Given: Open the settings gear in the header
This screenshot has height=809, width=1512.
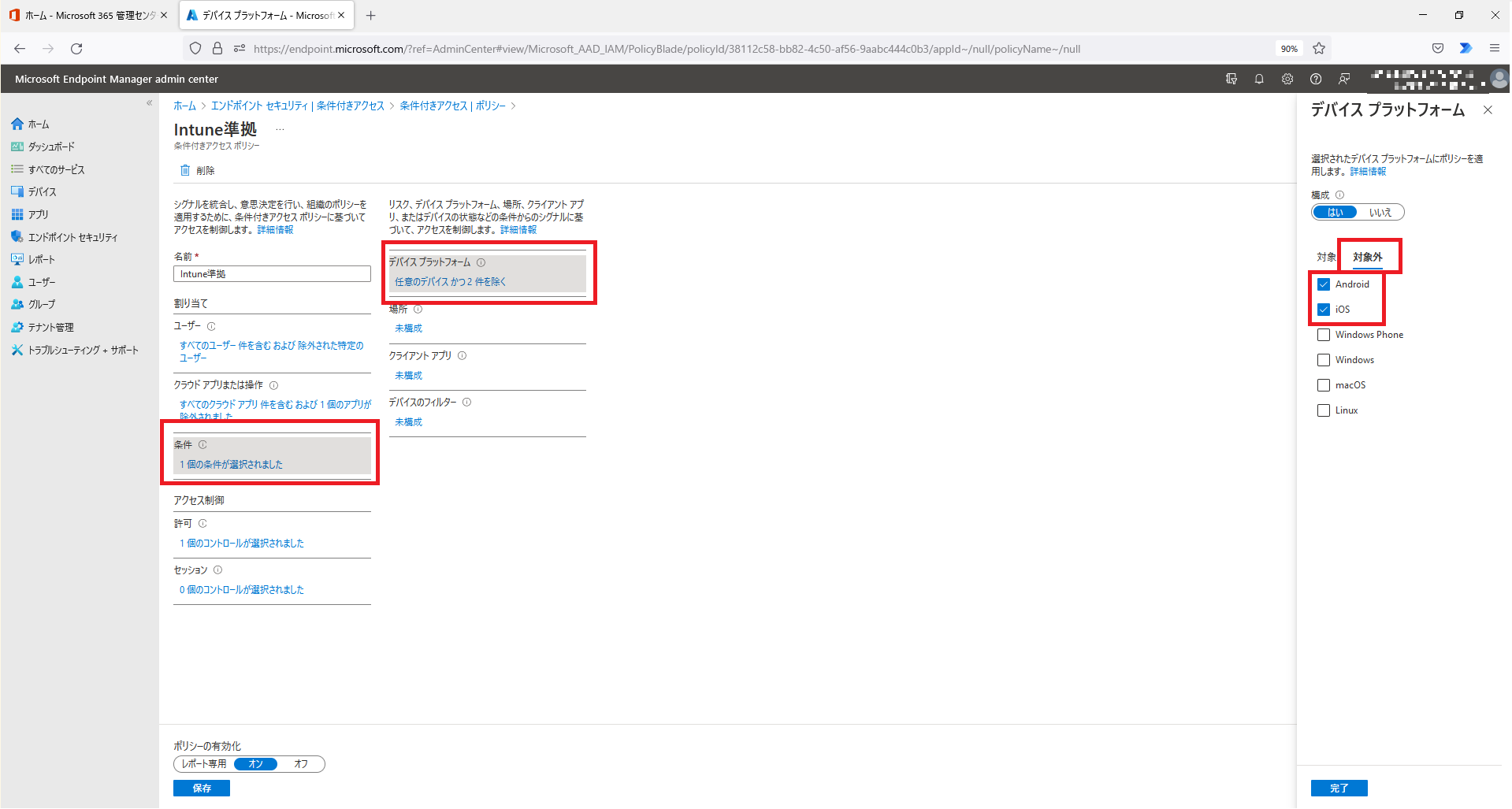Looking at the screenshot, I should click(x=1287, y=79).
